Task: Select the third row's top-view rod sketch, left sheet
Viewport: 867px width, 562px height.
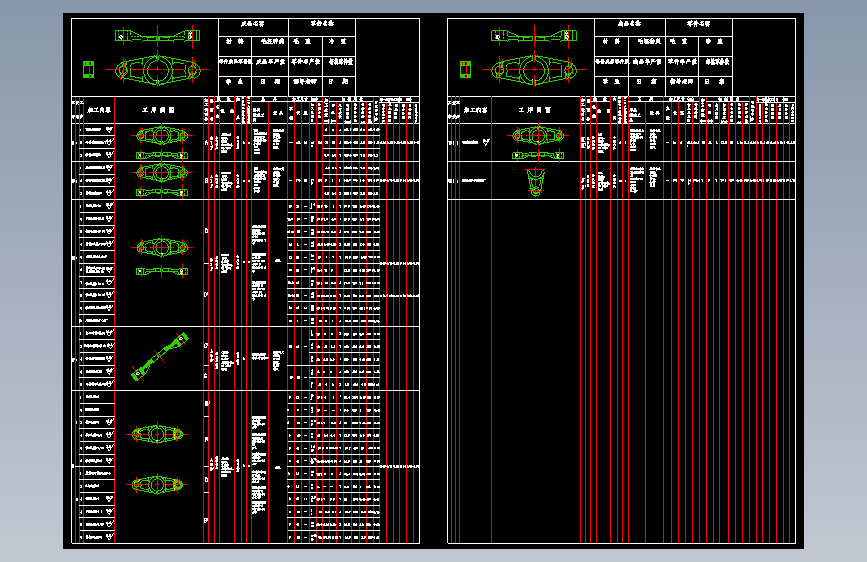Action: (161, 247)
